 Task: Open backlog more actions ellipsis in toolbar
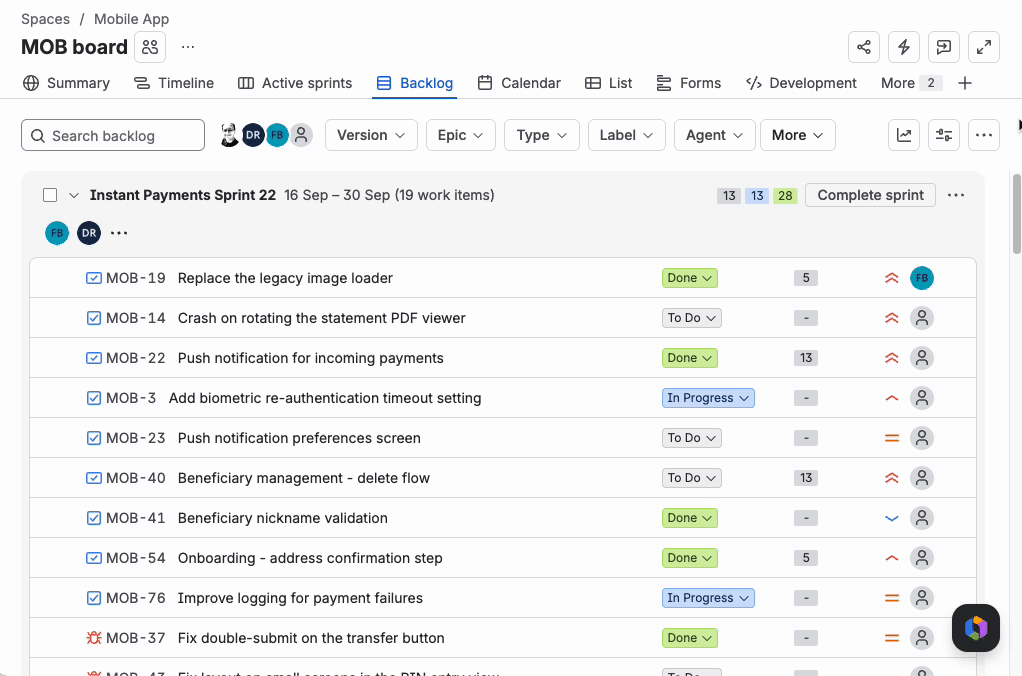[x=984, y=135]
